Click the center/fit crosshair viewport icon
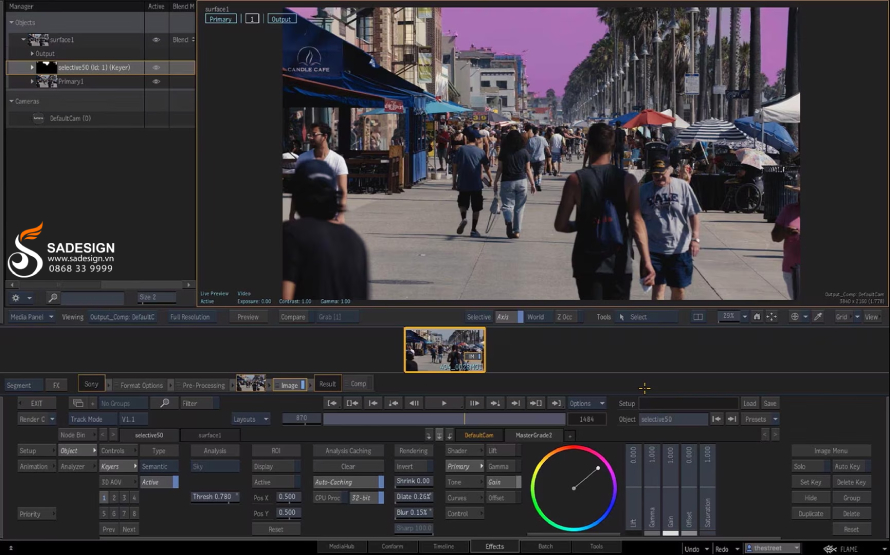The height and width of the screenshot is (555, 890). coord(771,317)
